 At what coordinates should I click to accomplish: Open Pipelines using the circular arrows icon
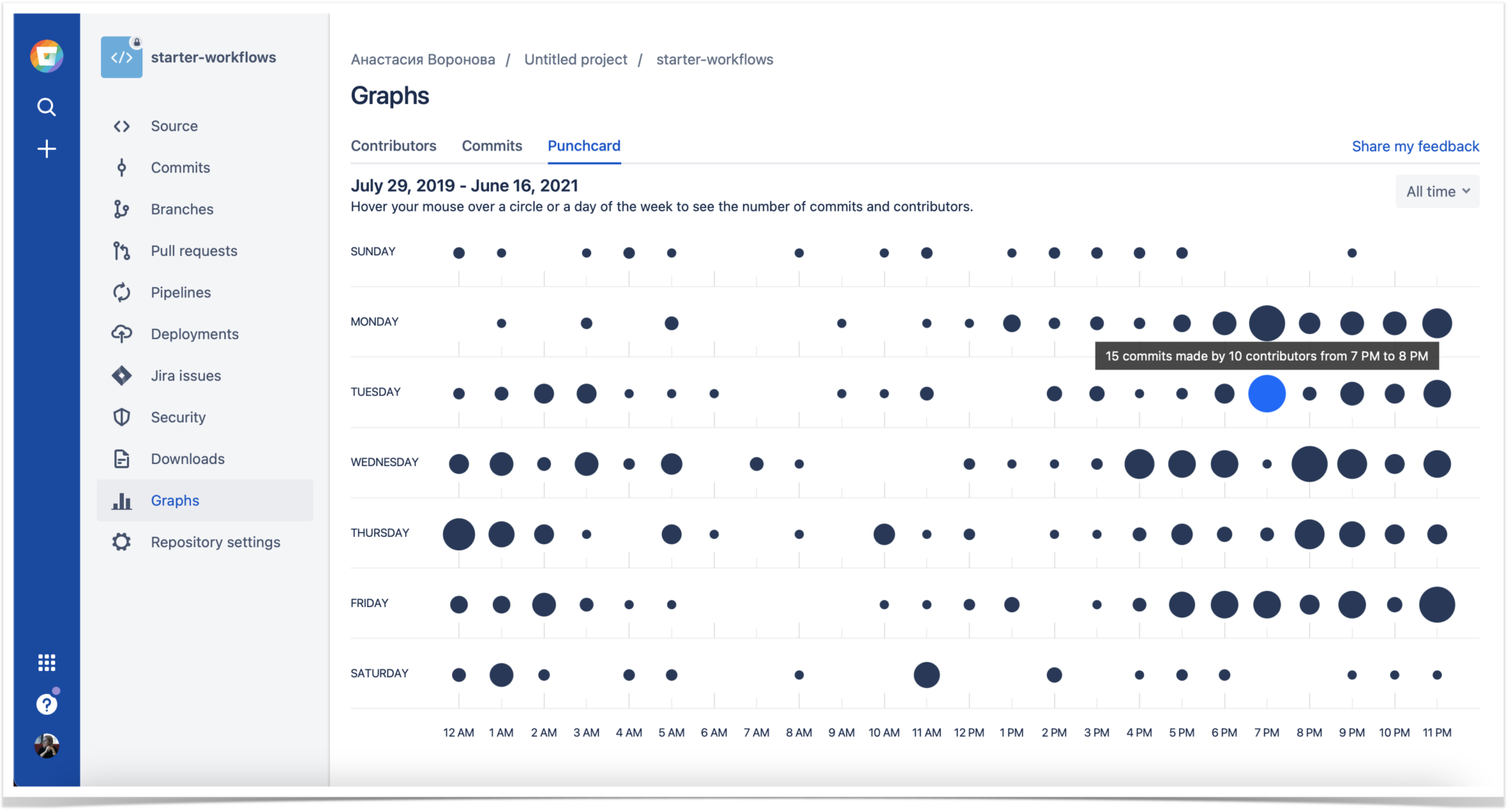point(122,292)
